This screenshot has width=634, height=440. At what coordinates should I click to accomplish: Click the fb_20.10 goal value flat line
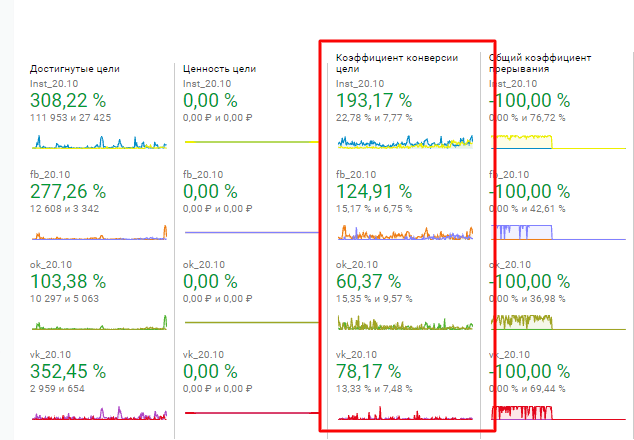[x=252, y=233]
